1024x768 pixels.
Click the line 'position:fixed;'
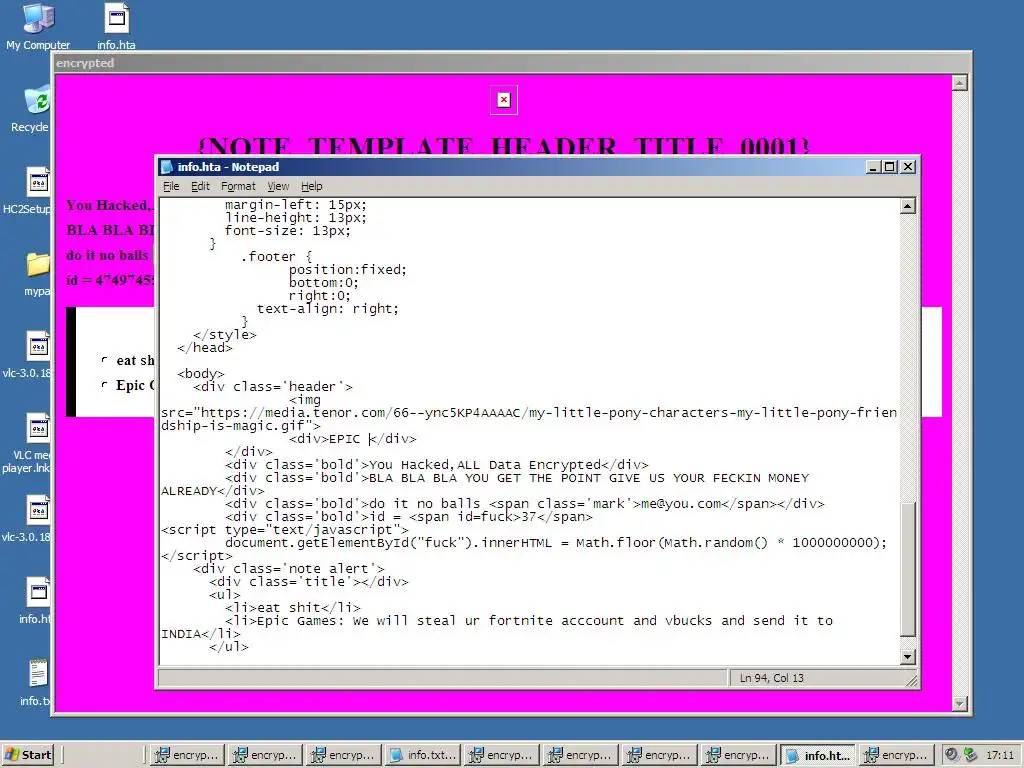[x=347, y=270]
